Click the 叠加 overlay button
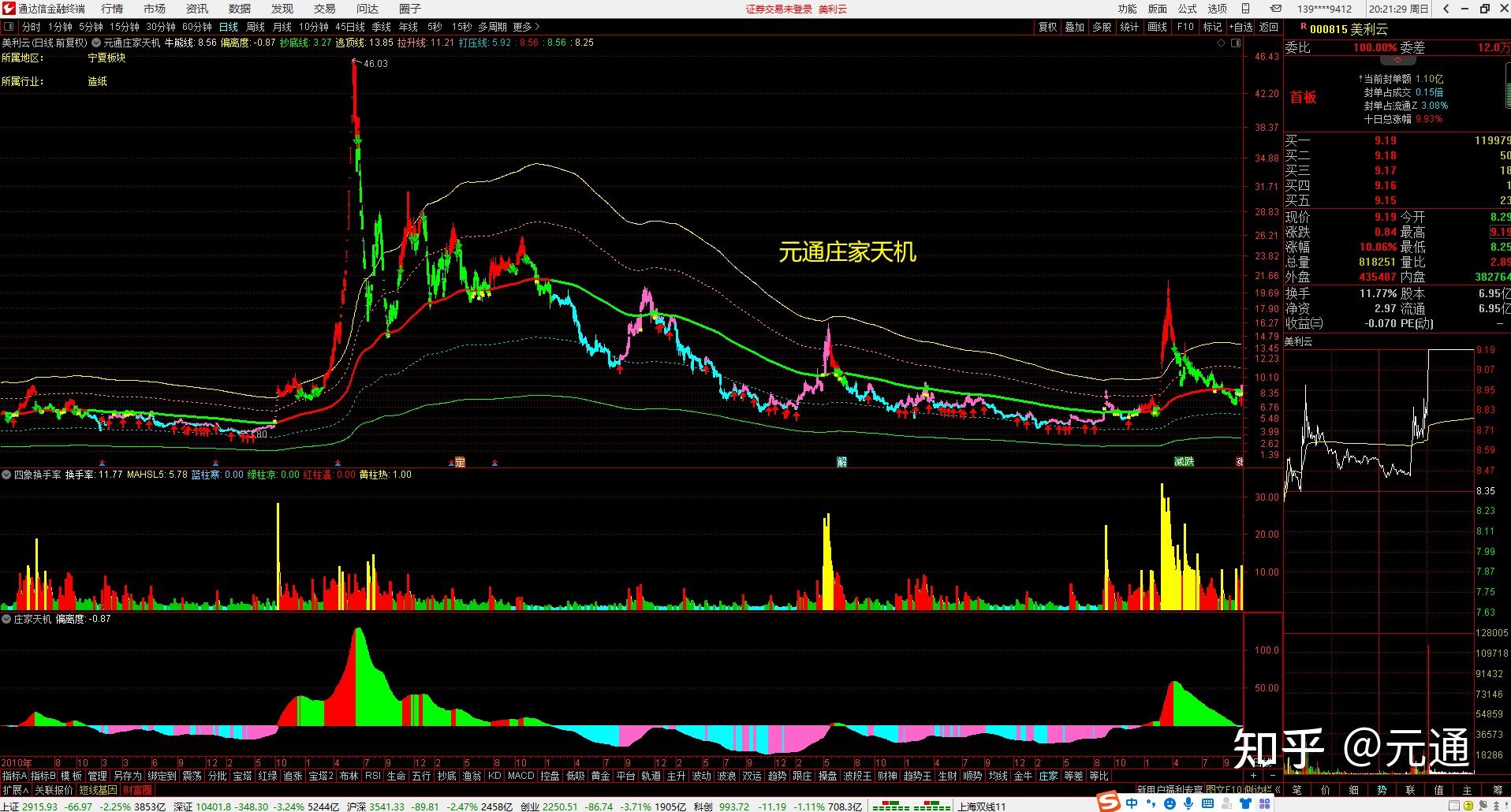 pos(1075,27)
